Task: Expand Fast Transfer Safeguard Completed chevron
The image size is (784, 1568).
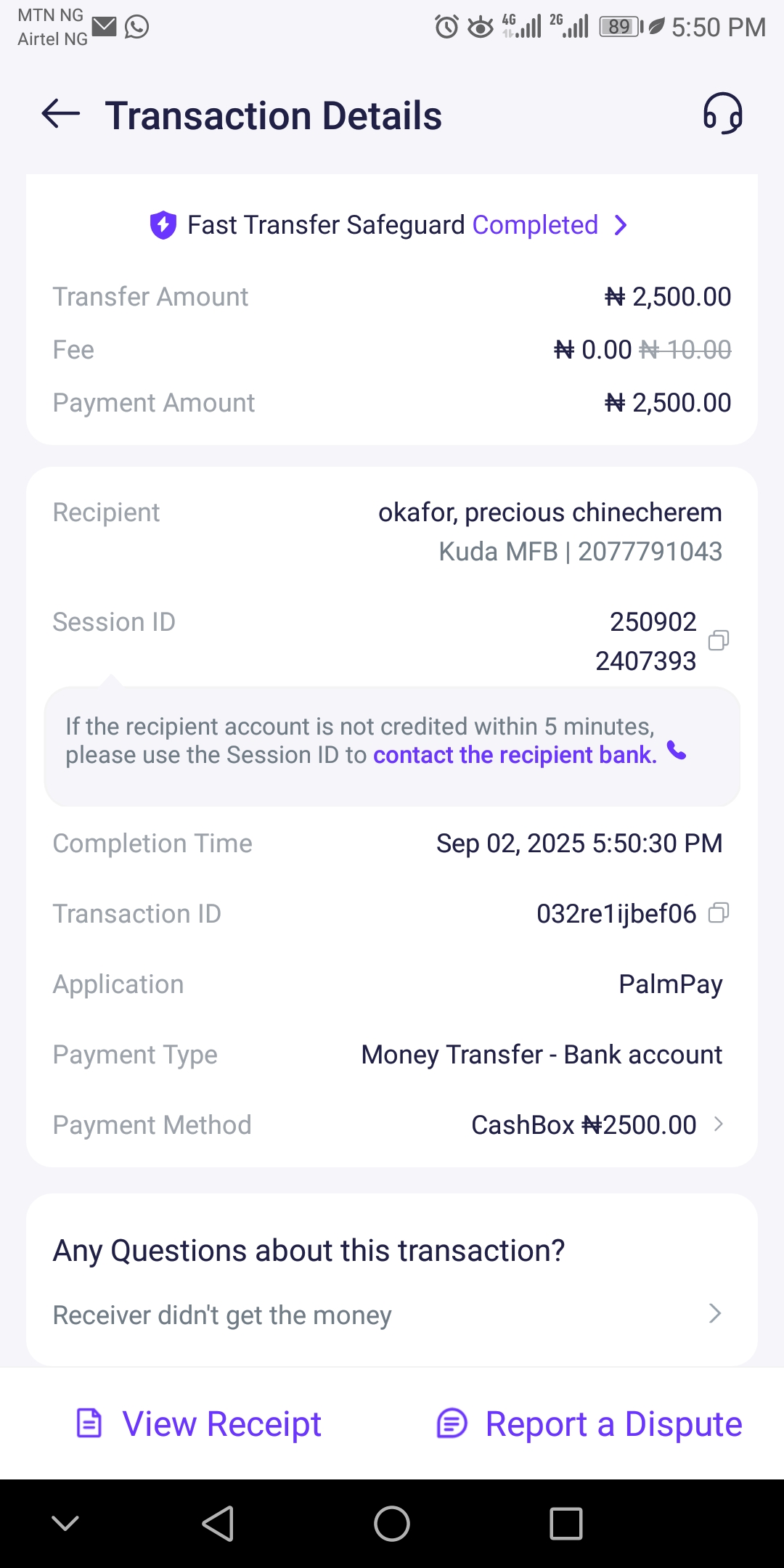Action: click(621, 225)
